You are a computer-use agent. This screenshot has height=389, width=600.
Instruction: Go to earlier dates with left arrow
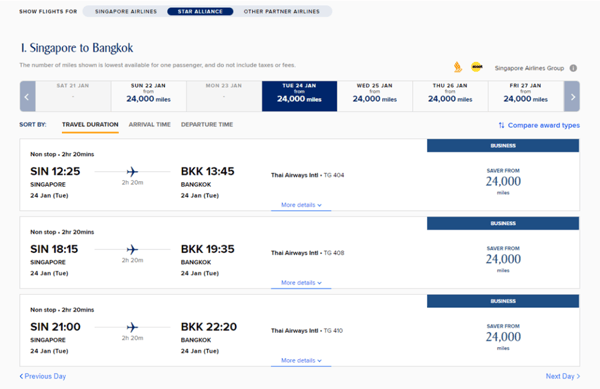pyautogui.click(x=27, y=96)
